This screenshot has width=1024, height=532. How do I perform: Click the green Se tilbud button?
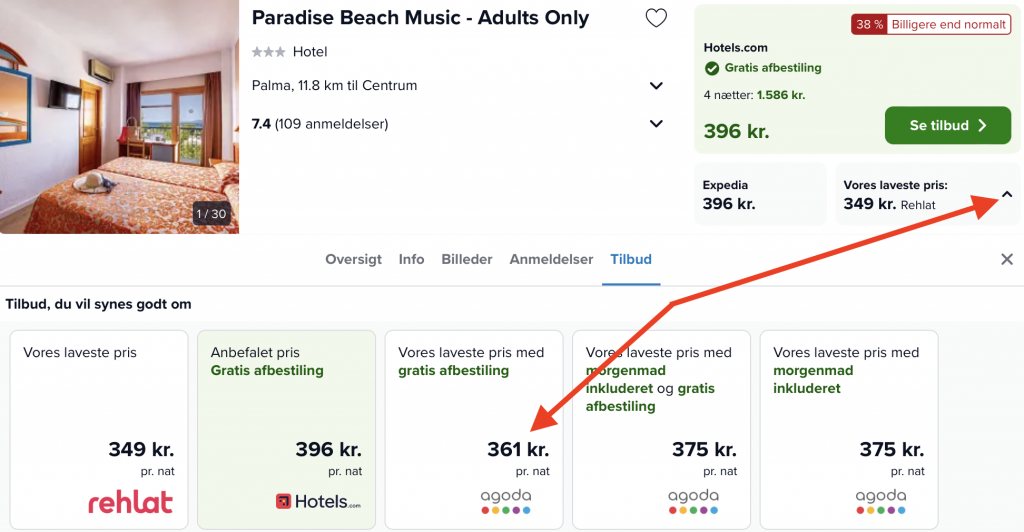pyautogui.click(x=948, y=125)
